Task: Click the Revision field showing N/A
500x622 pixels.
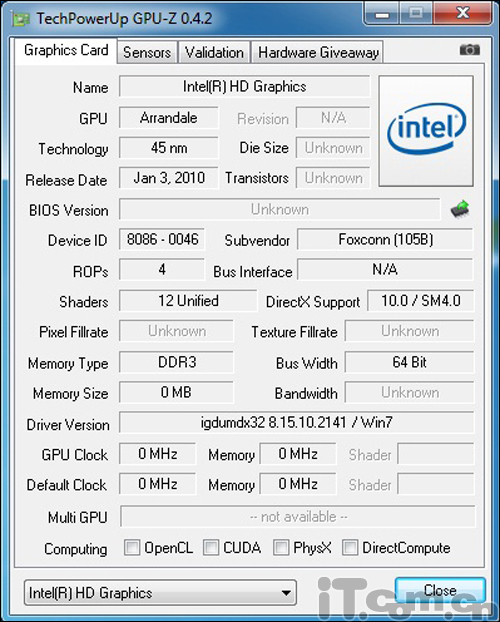Action: [333, 117]
